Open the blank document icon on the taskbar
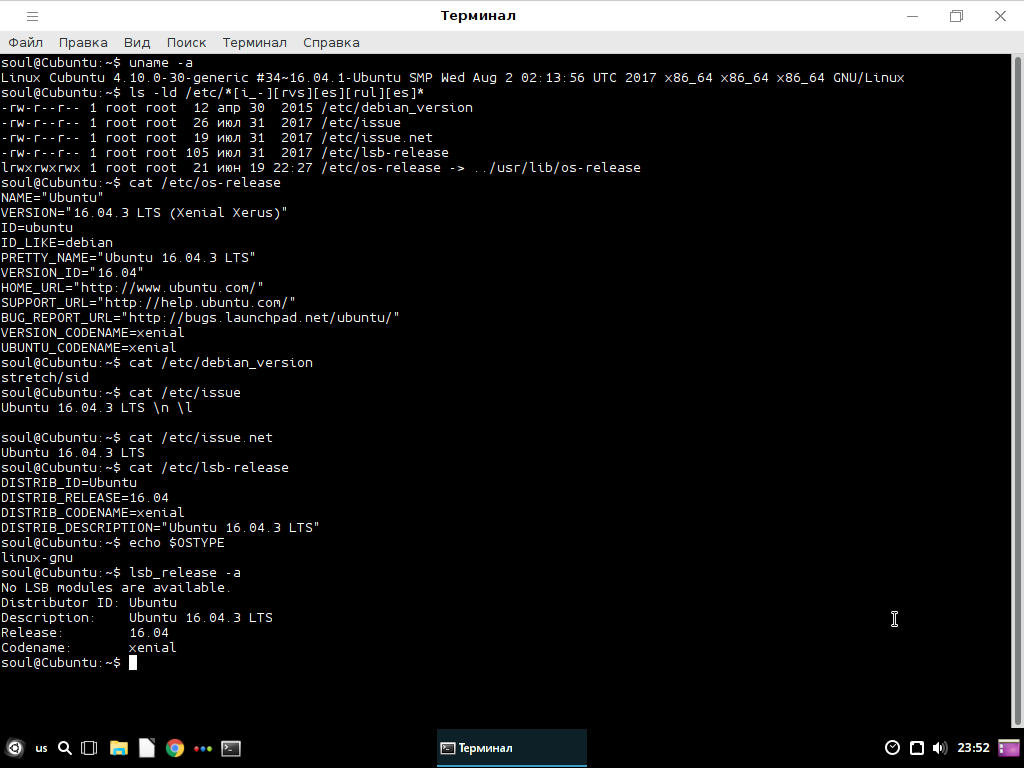Screen dimensions: 1024x768 [147, 748]
